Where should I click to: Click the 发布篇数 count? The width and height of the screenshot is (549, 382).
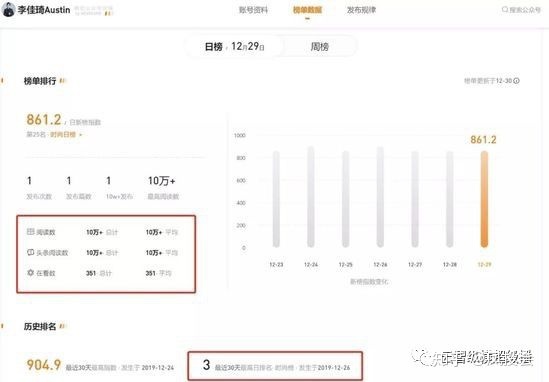pos(69,181)
